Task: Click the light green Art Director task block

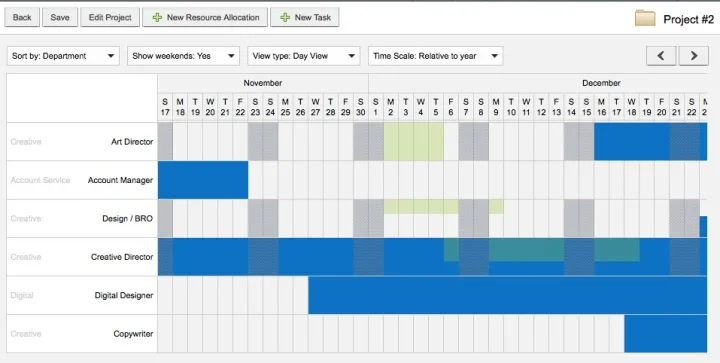Action: 414,142
